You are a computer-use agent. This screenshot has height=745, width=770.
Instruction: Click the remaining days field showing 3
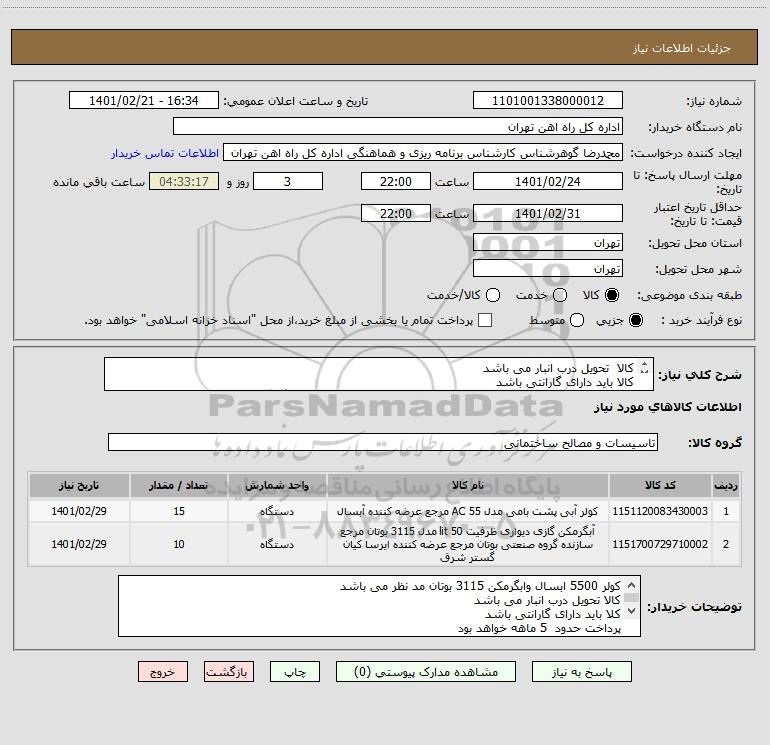click(288, 181)
